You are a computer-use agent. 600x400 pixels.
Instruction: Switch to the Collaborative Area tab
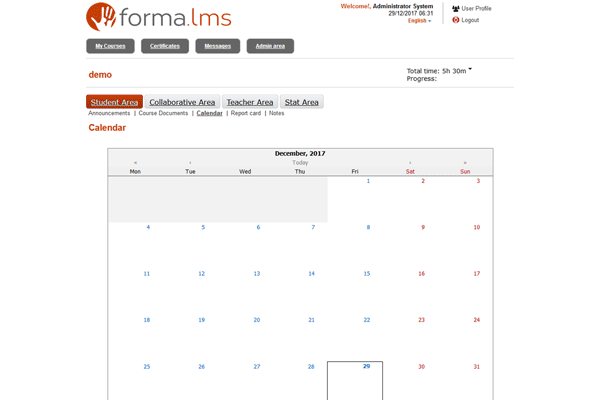click(182, 102)
